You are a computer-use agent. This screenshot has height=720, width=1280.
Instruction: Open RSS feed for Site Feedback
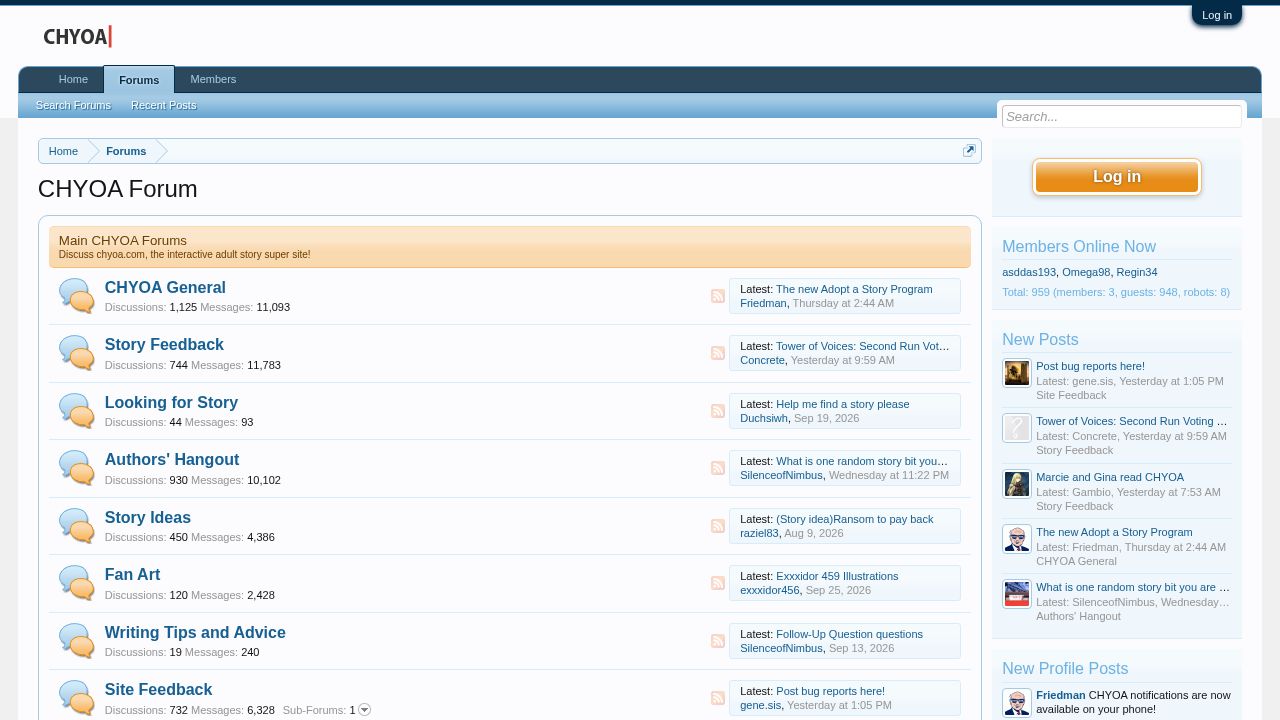(718, 698)
